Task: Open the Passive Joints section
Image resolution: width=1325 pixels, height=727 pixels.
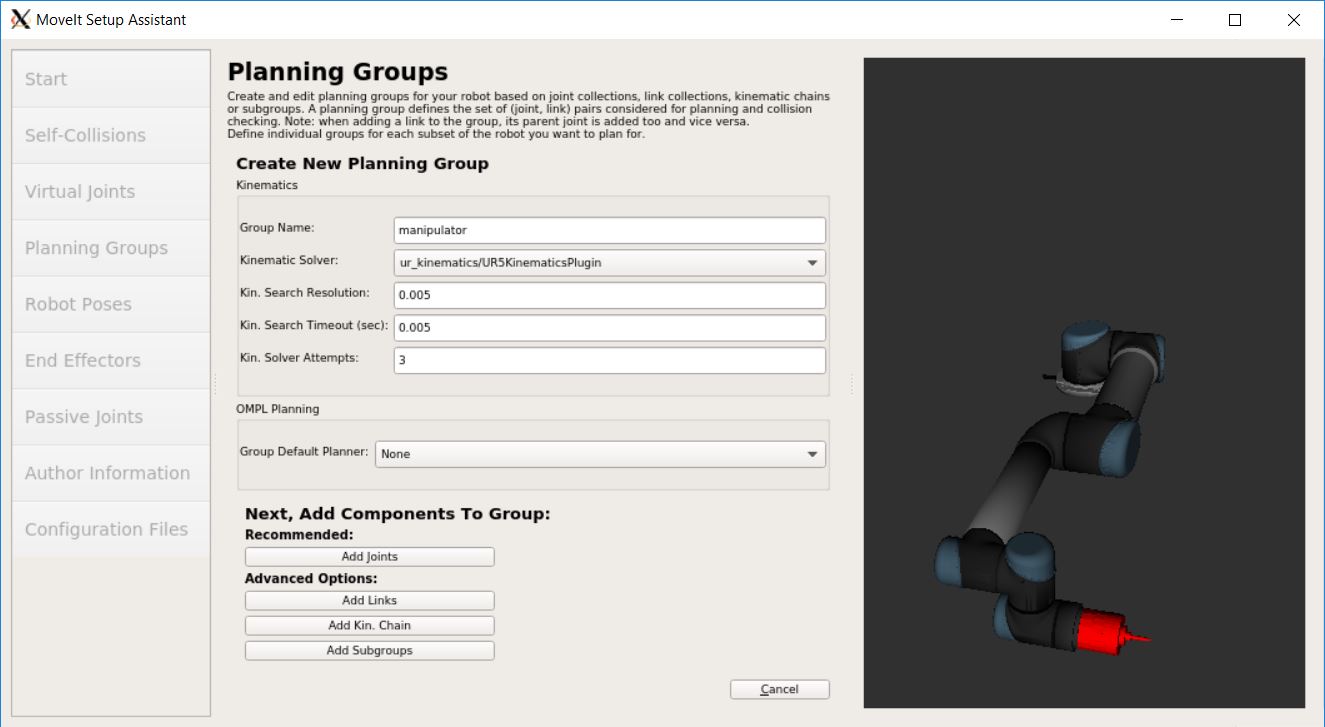Action: click(110, 416)
